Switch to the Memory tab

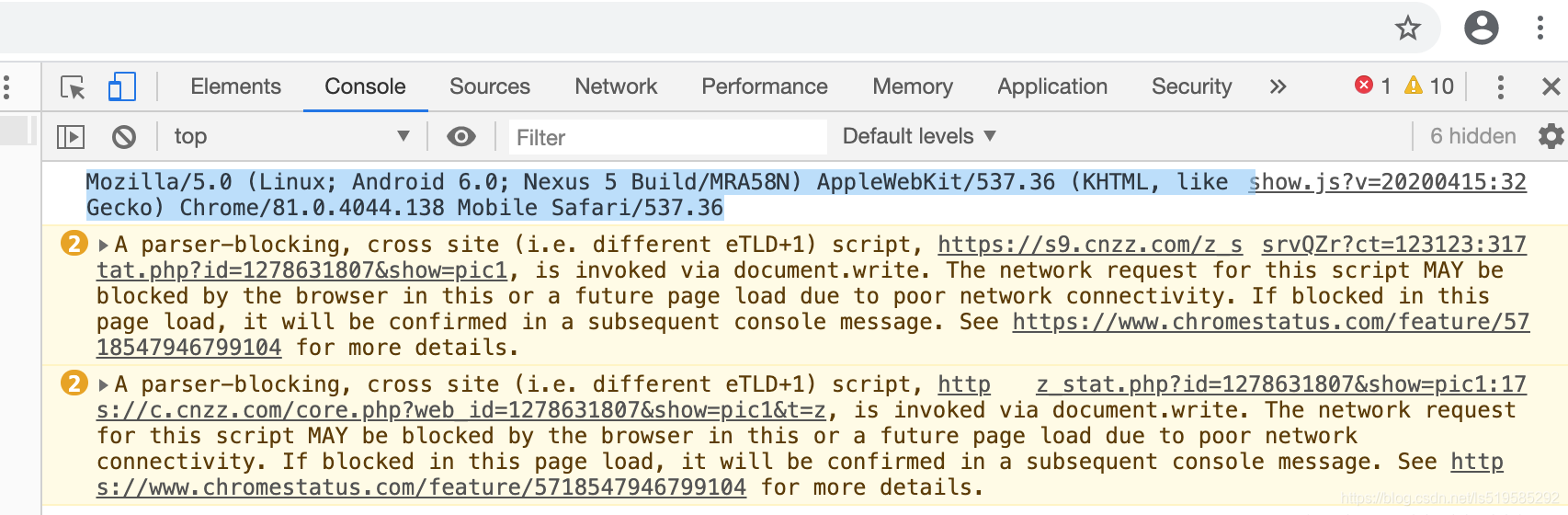point(913,86)
